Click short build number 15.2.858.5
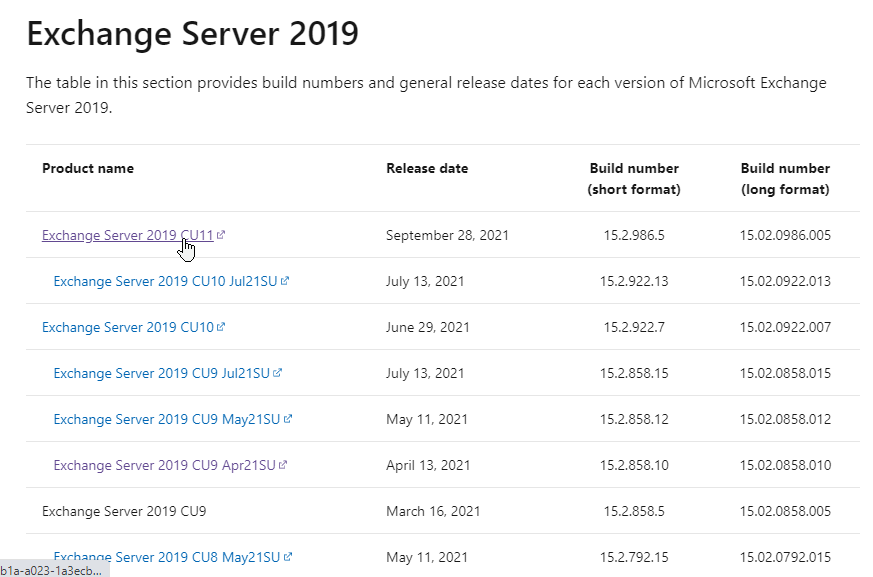The height and width of the screenshot is (577, 873). coord(634,511)
